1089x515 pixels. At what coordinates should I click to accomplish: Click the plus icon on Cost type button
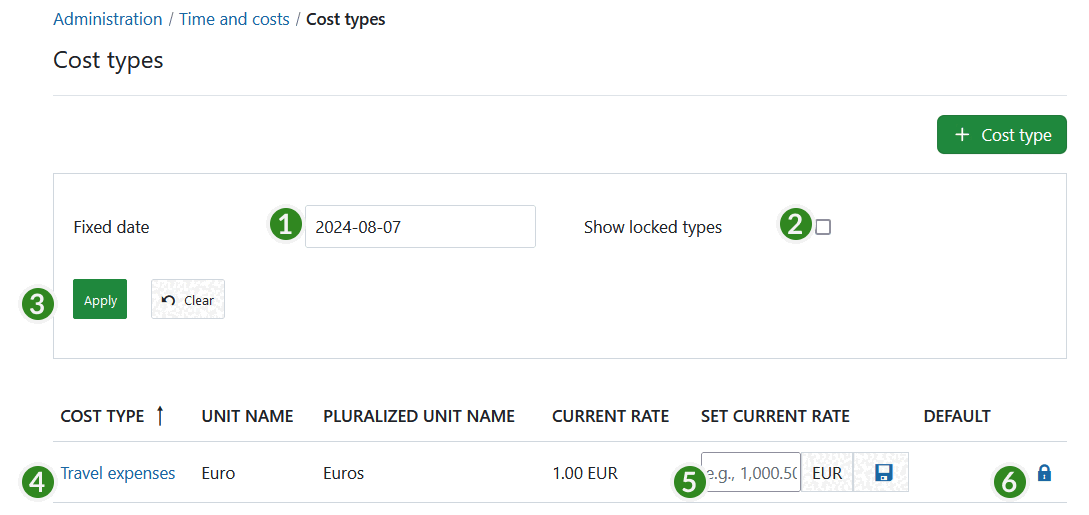[x=962, y=135]
